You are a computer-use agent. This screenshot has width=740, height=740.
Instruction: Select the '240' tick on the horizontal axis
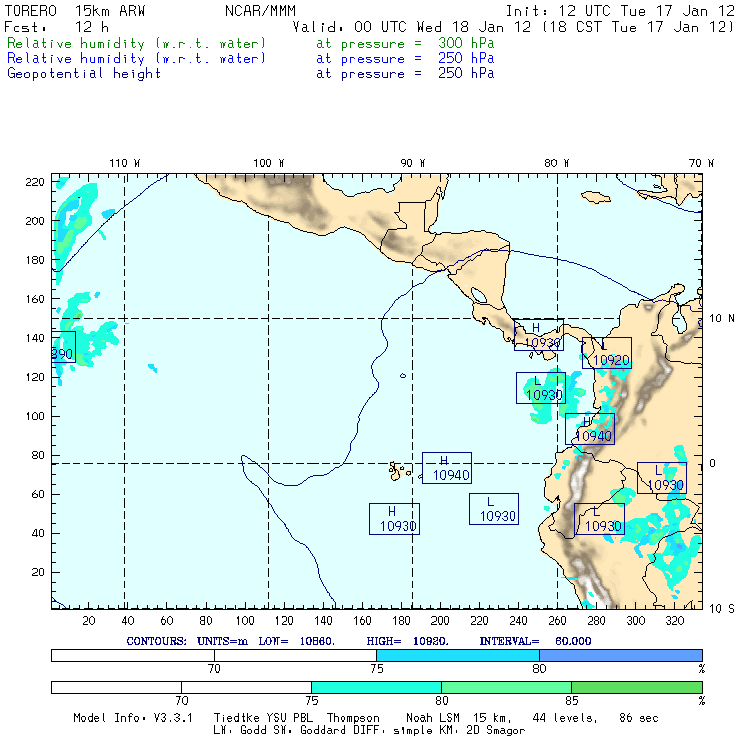[518, 620]
